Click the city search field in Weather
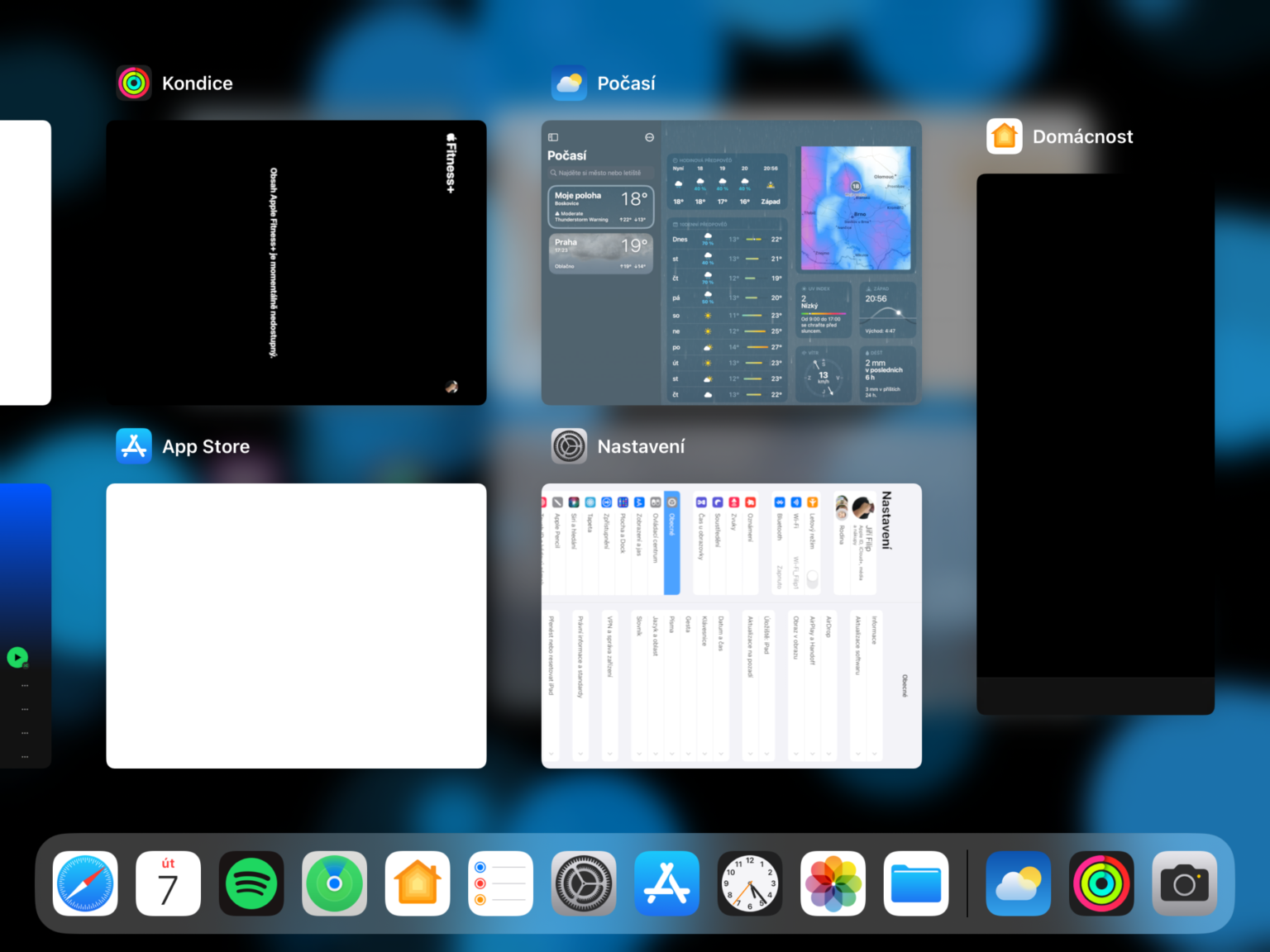Viewport: 1270px width, 952px height. point(601,172)
